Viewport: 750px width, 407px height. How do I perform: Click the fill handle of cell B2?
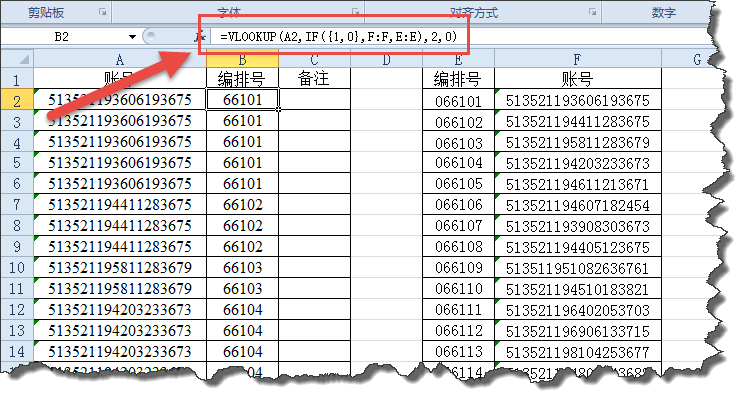[278, 109]
